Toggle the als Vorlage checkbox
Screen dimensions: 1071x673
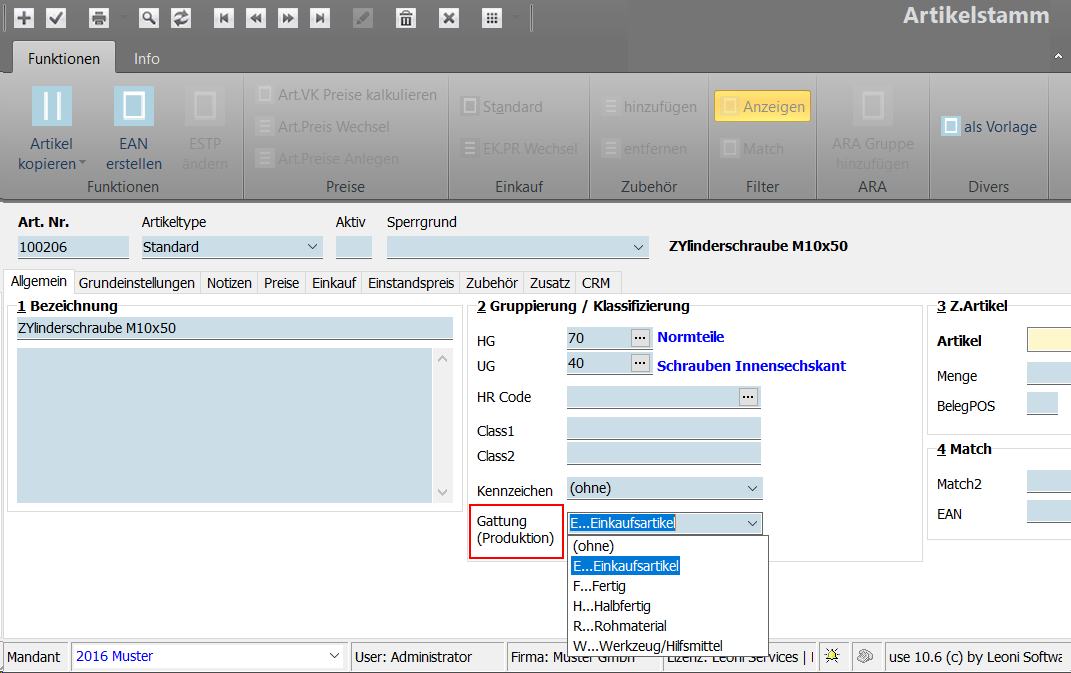click(989, 126)
